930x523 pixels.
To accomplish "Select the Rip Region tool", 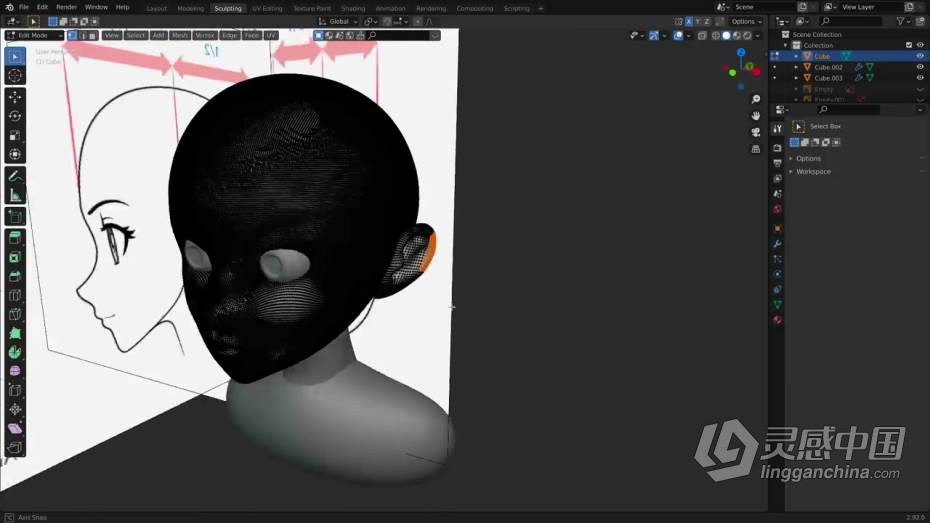I will click(x=15, y=447).
